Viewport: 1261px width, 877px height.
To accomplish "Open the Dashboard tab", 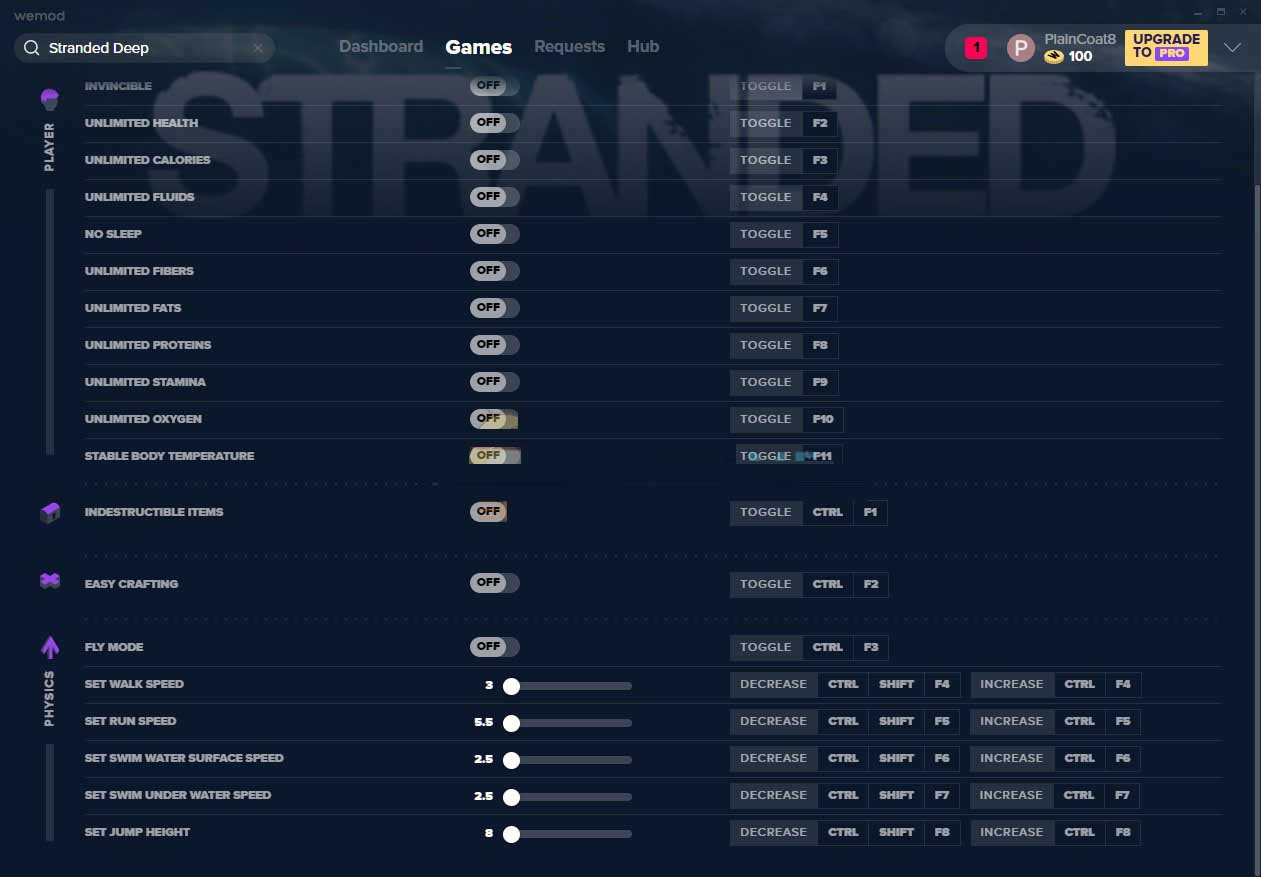I will (x=381, y=46).
